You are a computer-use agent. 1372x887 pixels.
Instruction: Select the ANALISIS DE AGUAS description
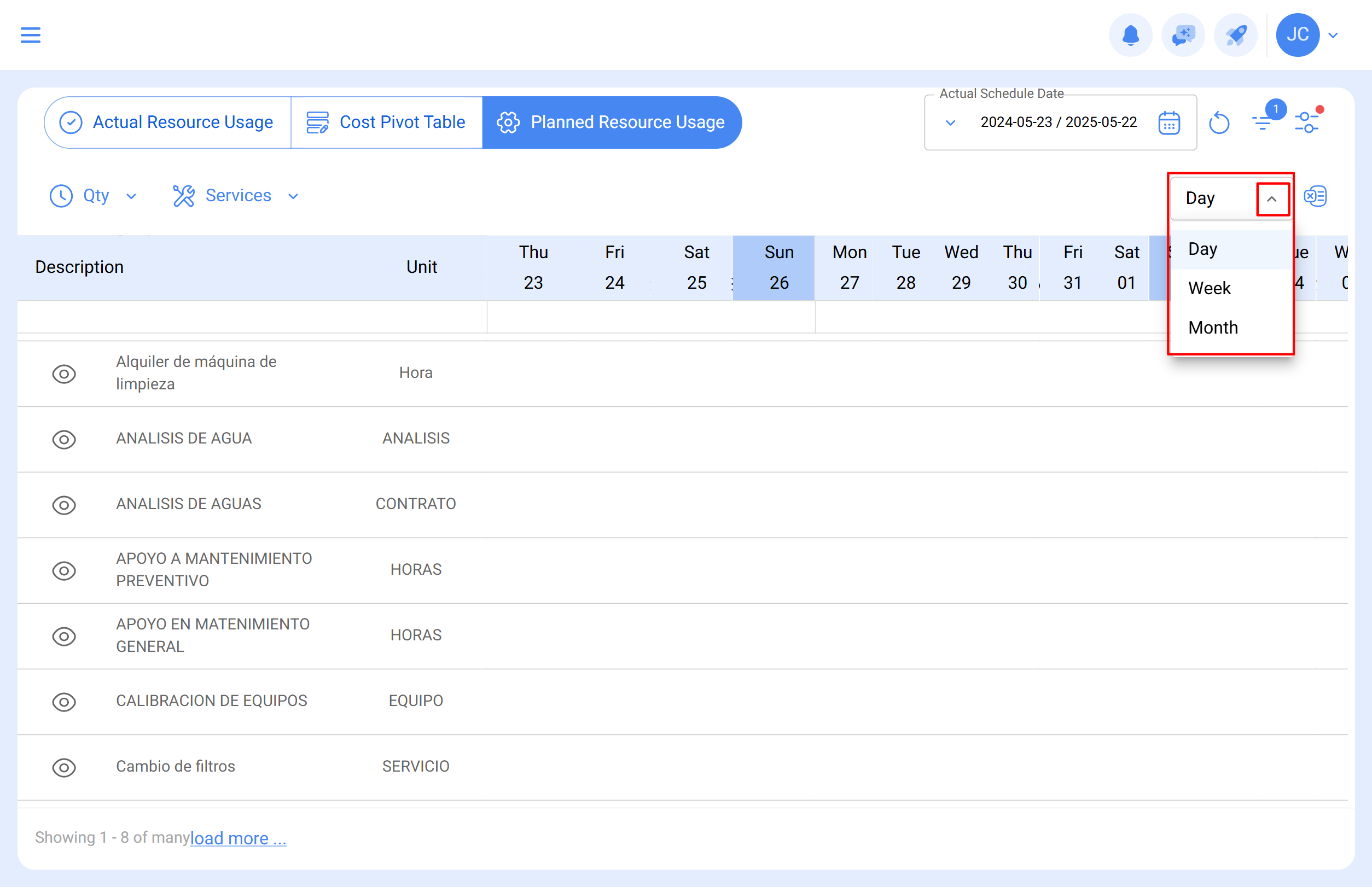188,504
